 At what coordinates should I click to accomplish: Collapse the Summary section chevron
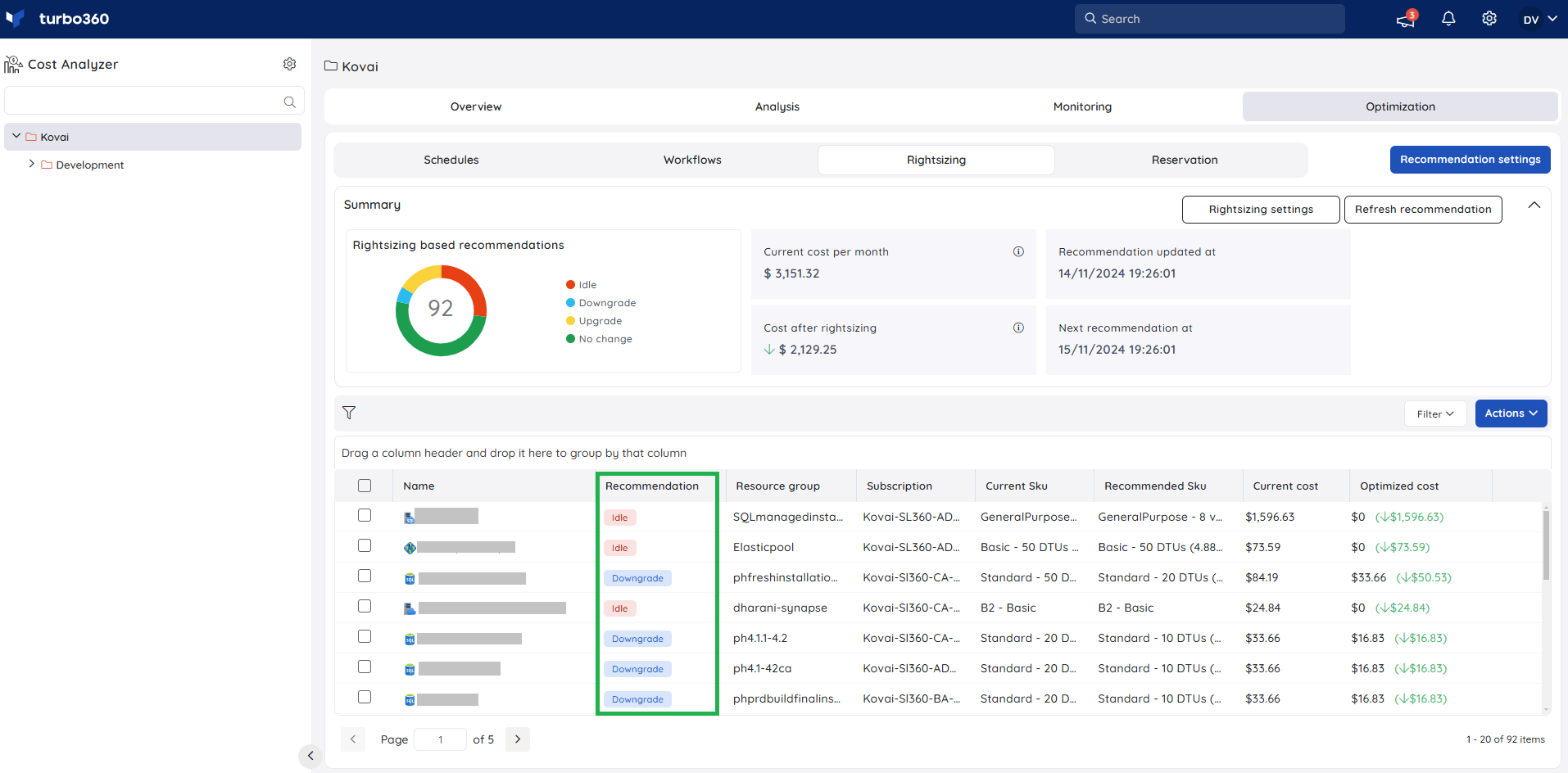click(1534, 205)
